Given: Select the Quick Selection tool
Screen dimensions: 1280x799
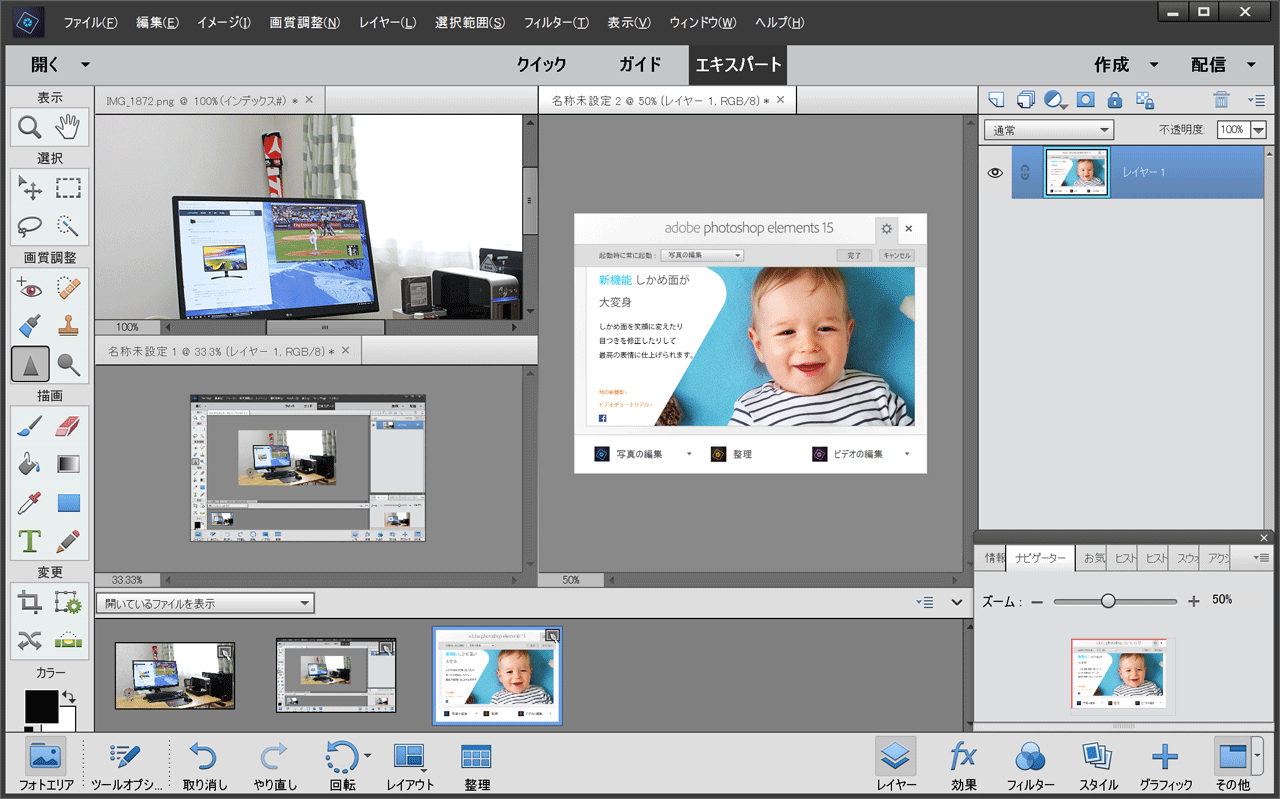Looking at the screenshot, I should pyautogui.click(x=68, y=226).
